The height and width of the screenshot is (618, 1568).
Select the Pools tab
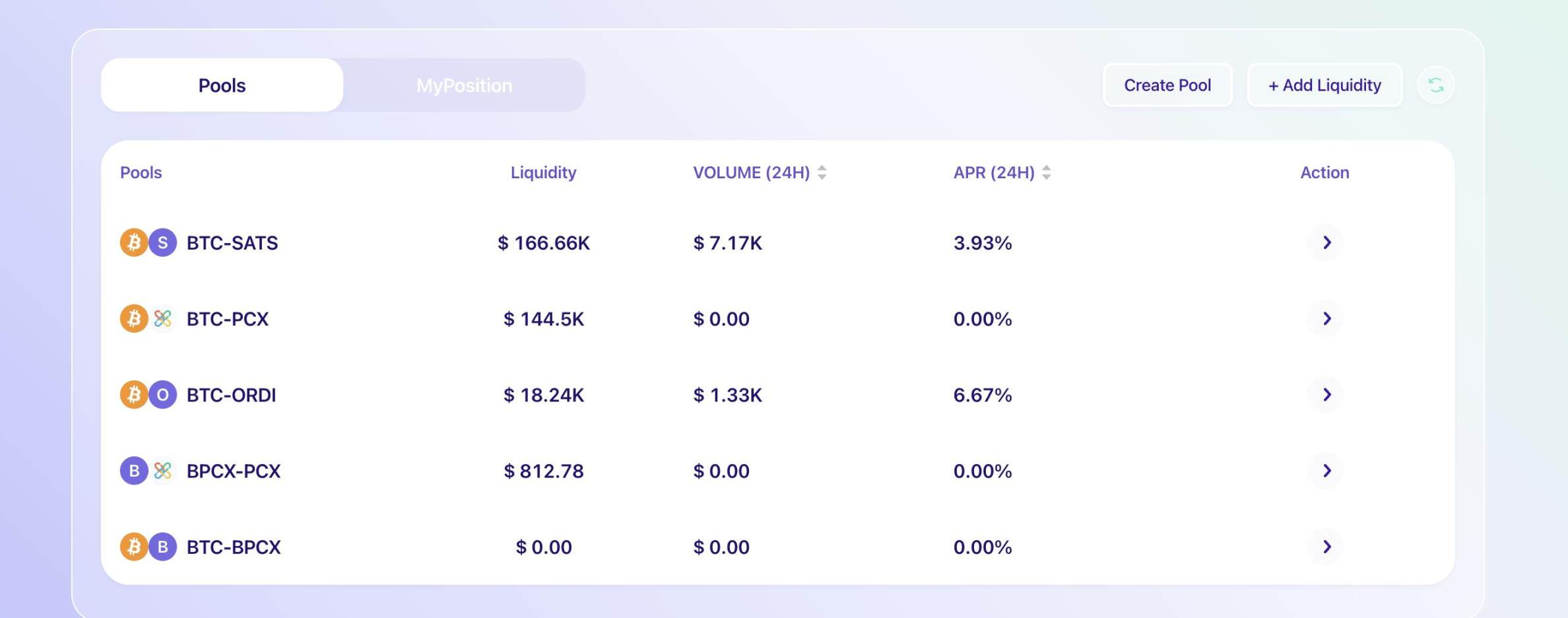222,85
